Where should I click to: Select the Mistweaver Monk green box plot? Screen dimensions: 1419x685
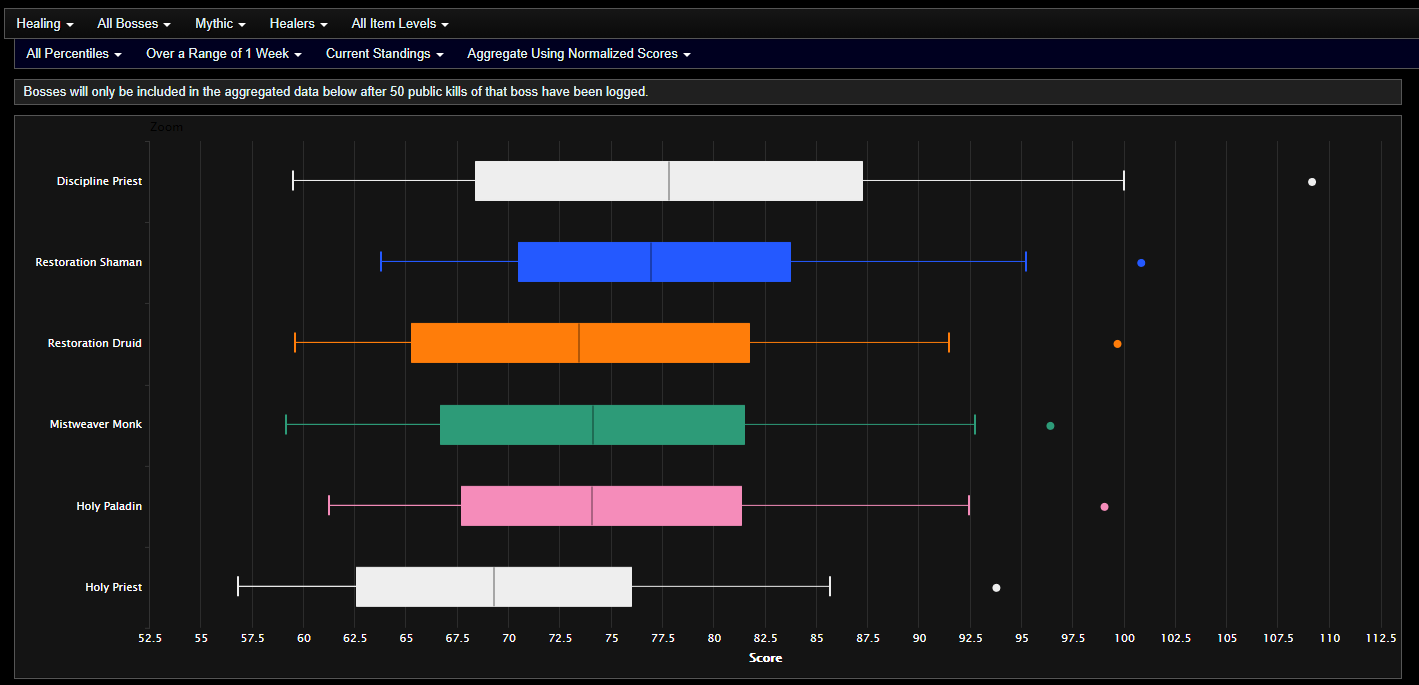pos(592,425)
